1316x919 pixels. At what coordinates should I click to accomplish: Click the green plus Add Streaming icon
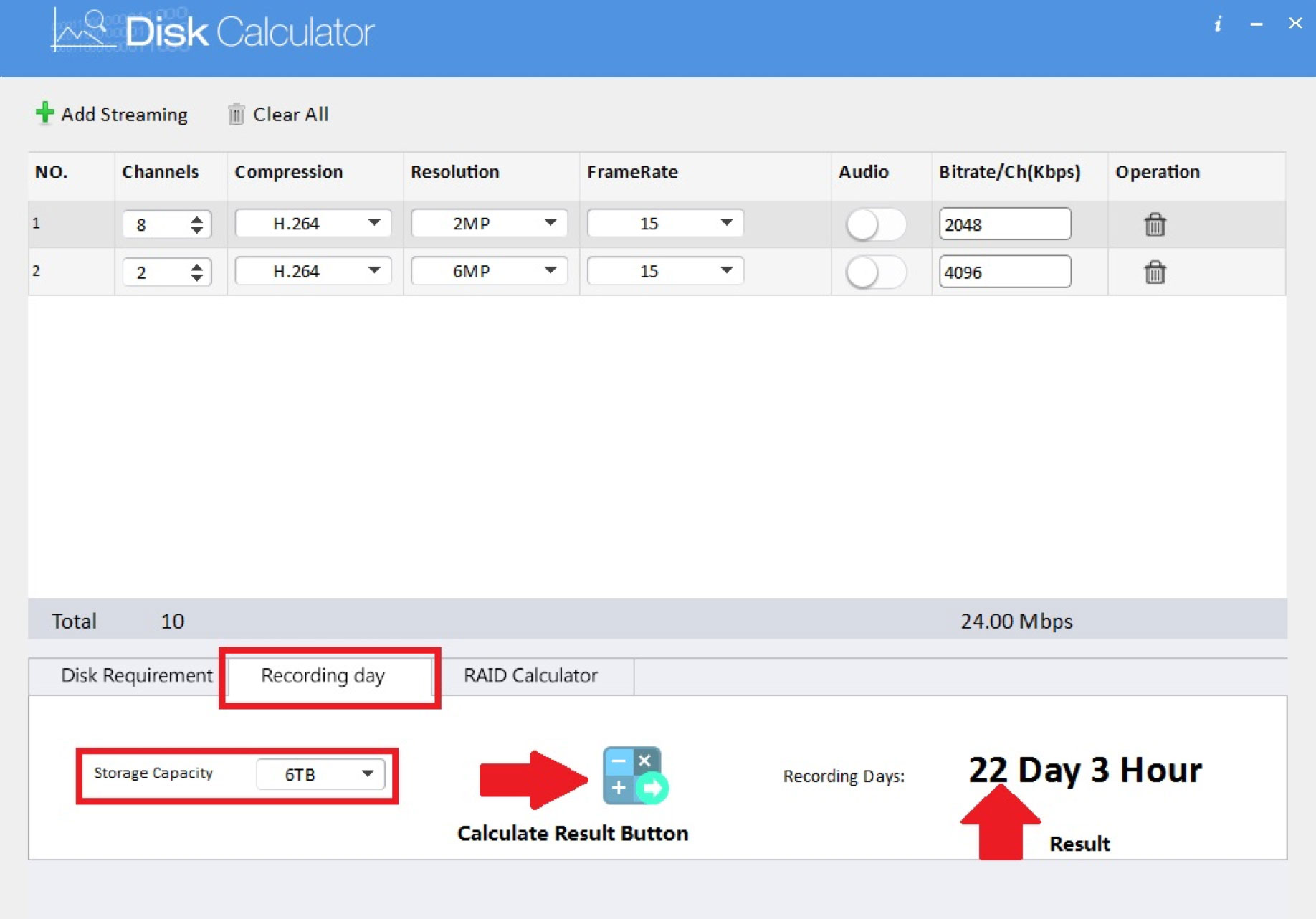(44, 113)
